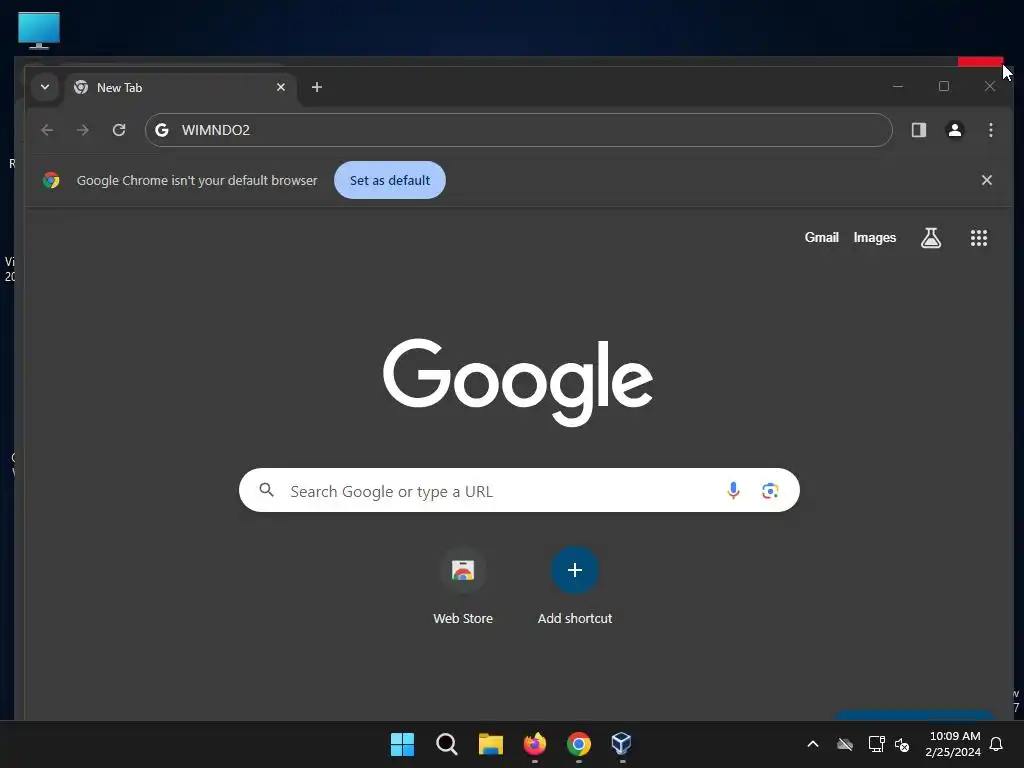Go back with the back arrow
Image resolution: width=1024 pixels, height=768 pixels.
click(47, 130)
